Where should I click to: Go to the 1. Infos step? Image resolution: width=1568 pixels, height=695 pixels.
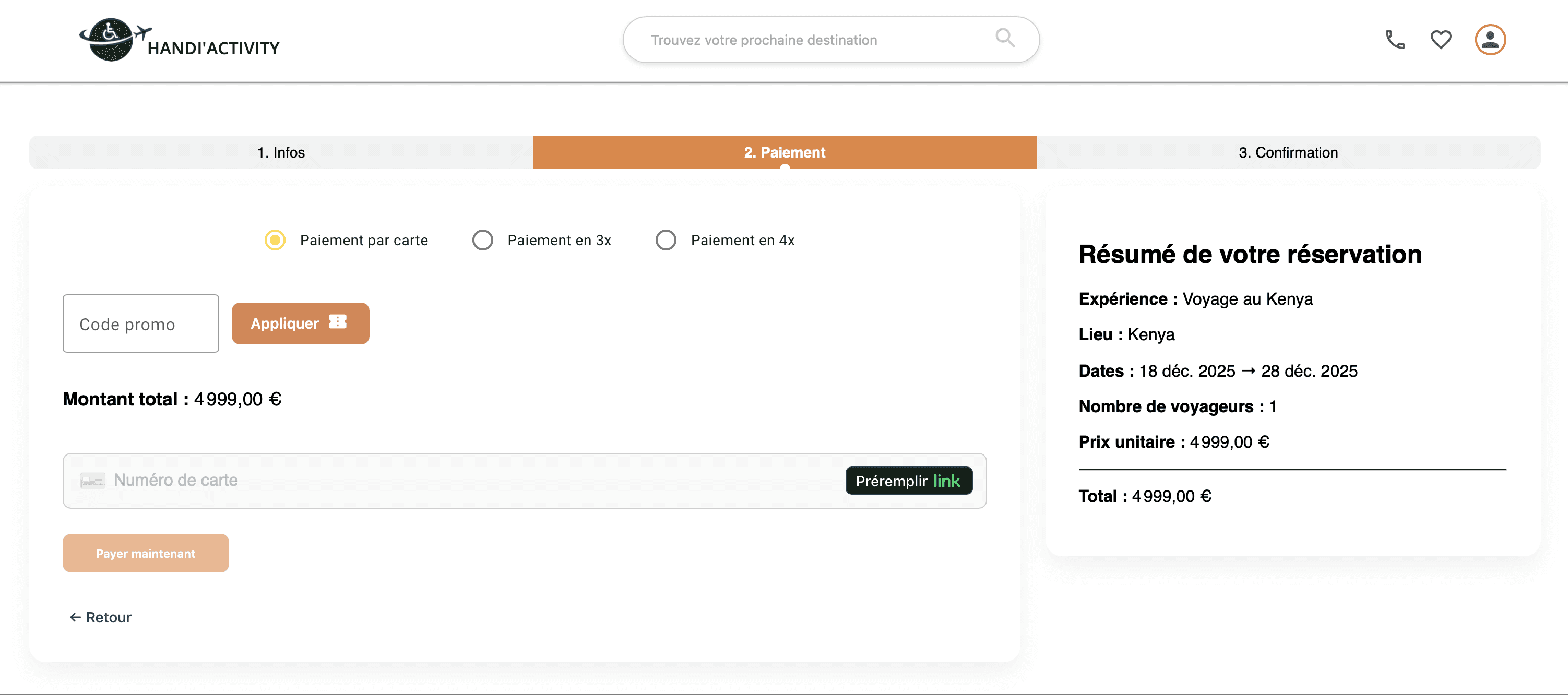(x=281, y=152)
